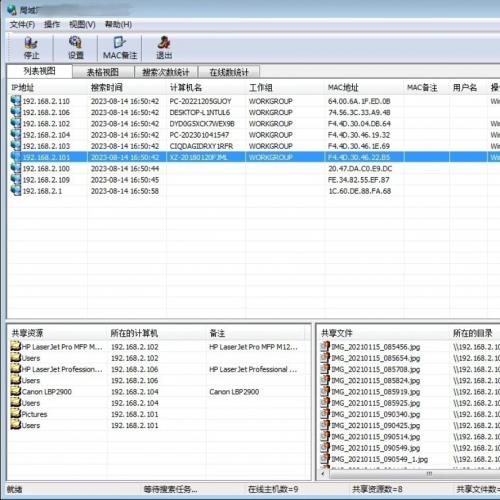The image size is (500, 500).
Task: Click the computer icon for 192.168.2.103
Action: [x=16, y=146]
